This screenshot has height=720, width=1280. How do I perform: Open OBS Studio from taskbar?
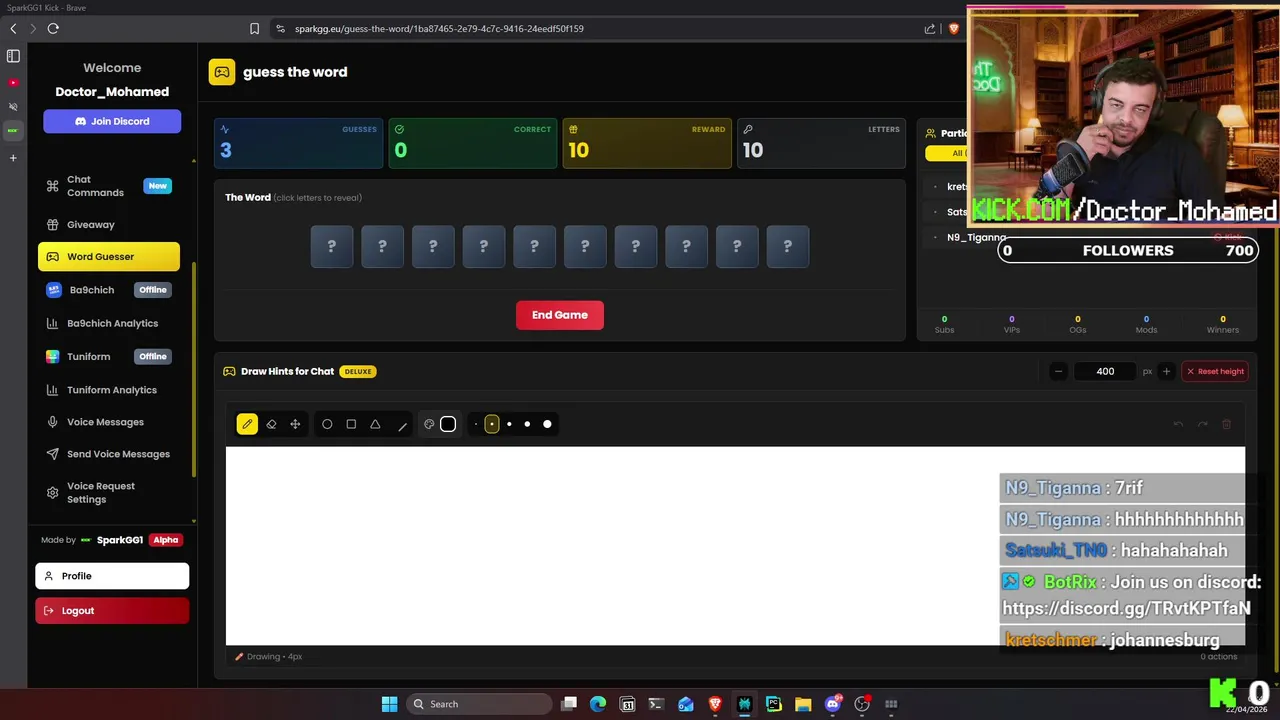pos(862,704)
